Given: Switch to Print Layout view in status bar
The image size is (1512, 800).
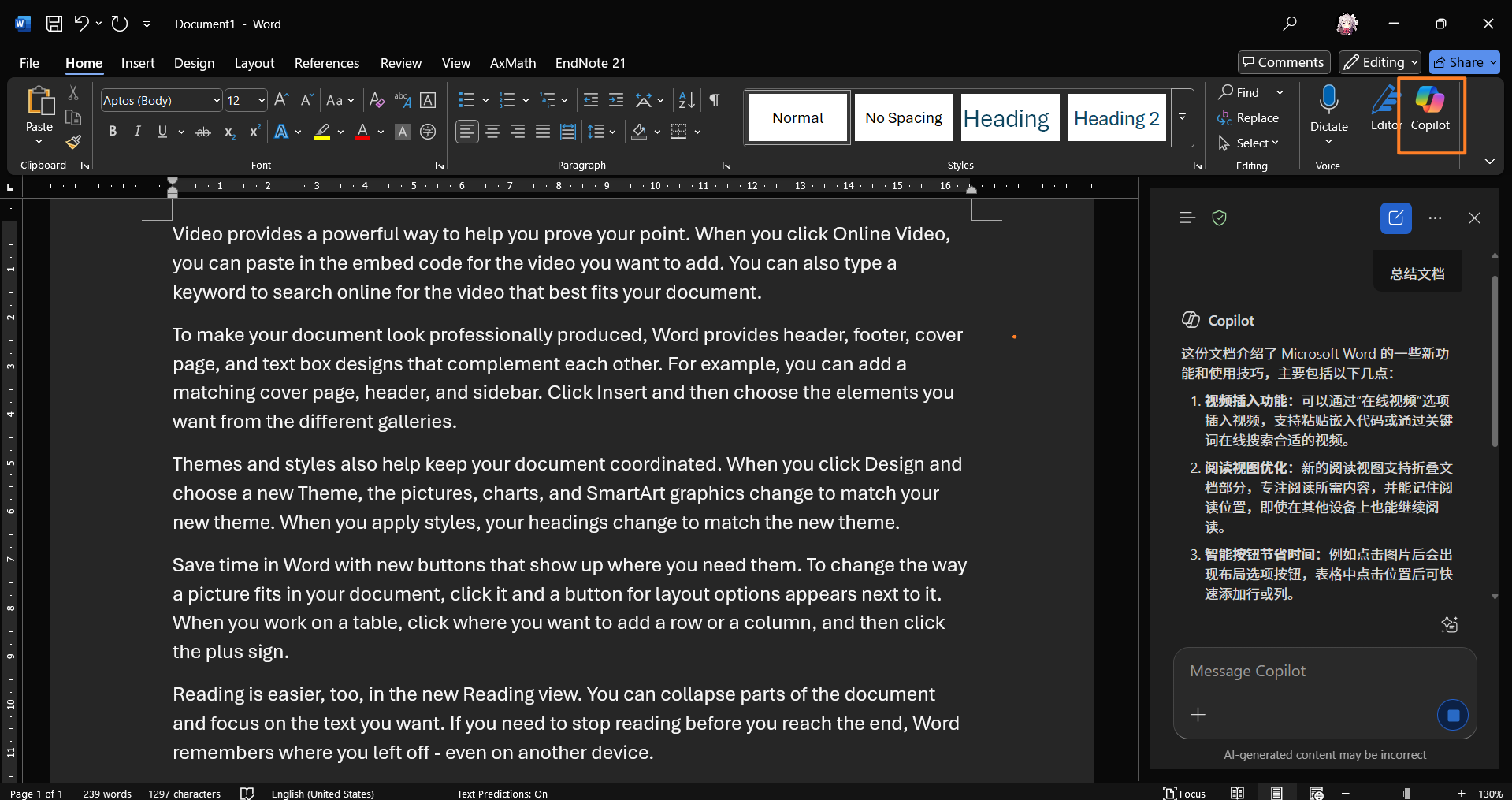Looking at the screenshot, I should coord(1276,794).
